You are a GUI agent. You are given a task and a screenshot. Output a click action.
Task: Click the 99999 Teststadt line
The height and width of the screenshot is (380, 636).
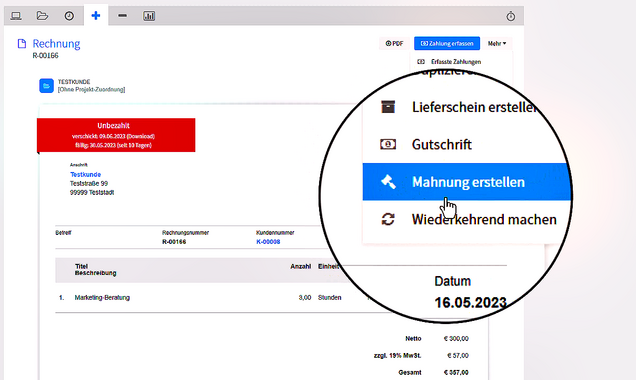click(92, 192)
